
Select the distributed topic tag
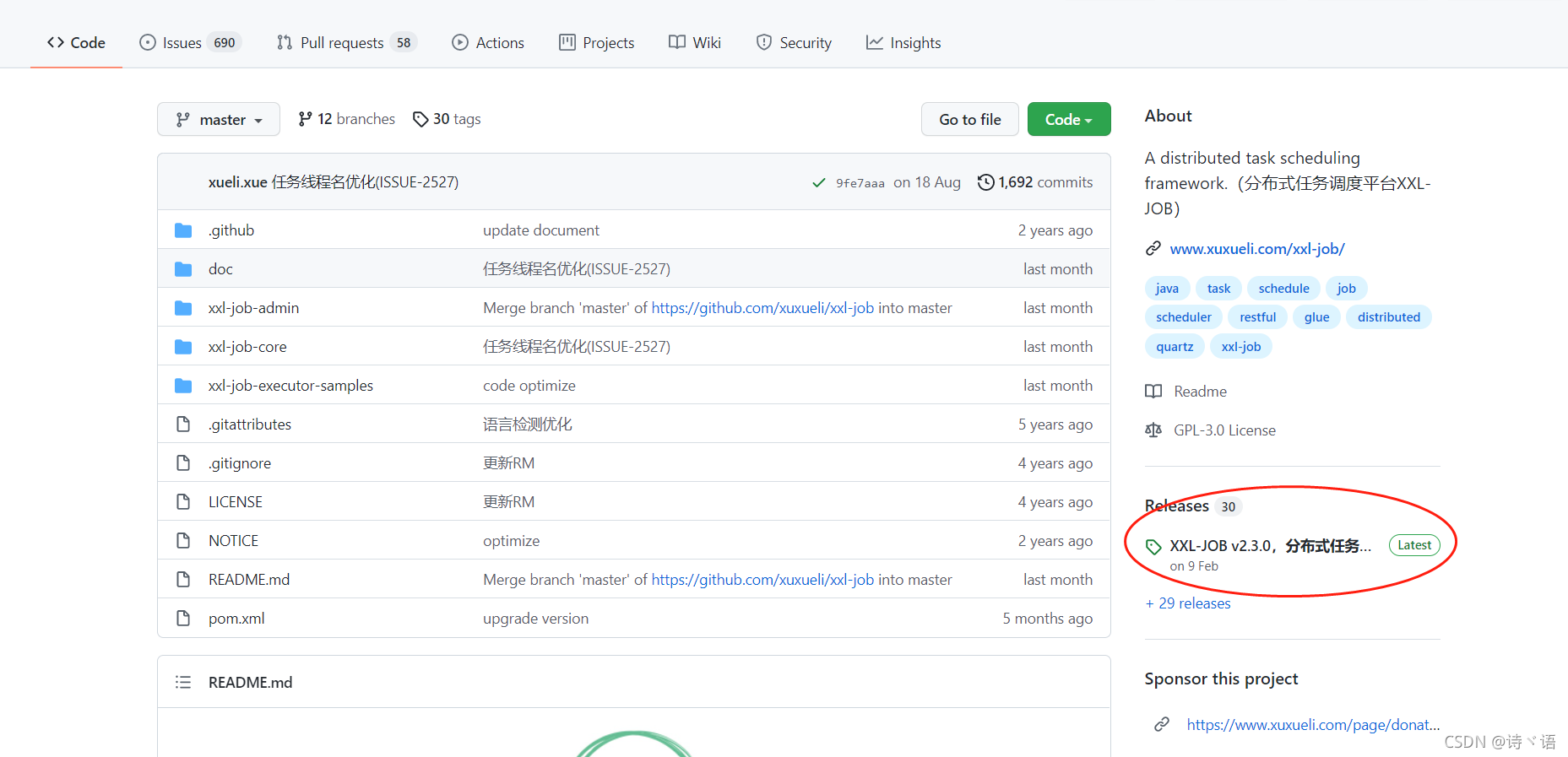1389,317
